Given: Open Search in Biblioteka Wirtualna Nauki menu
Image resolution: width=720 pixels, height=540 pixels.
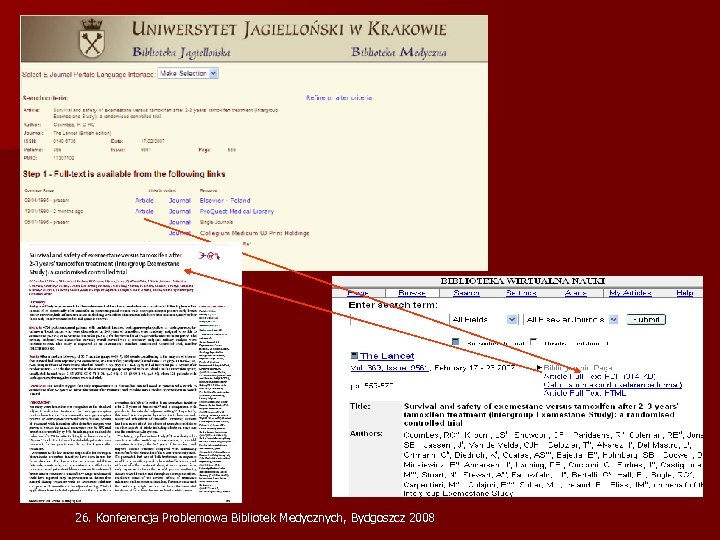Looking at the screenshot, I should pos(466,293).
